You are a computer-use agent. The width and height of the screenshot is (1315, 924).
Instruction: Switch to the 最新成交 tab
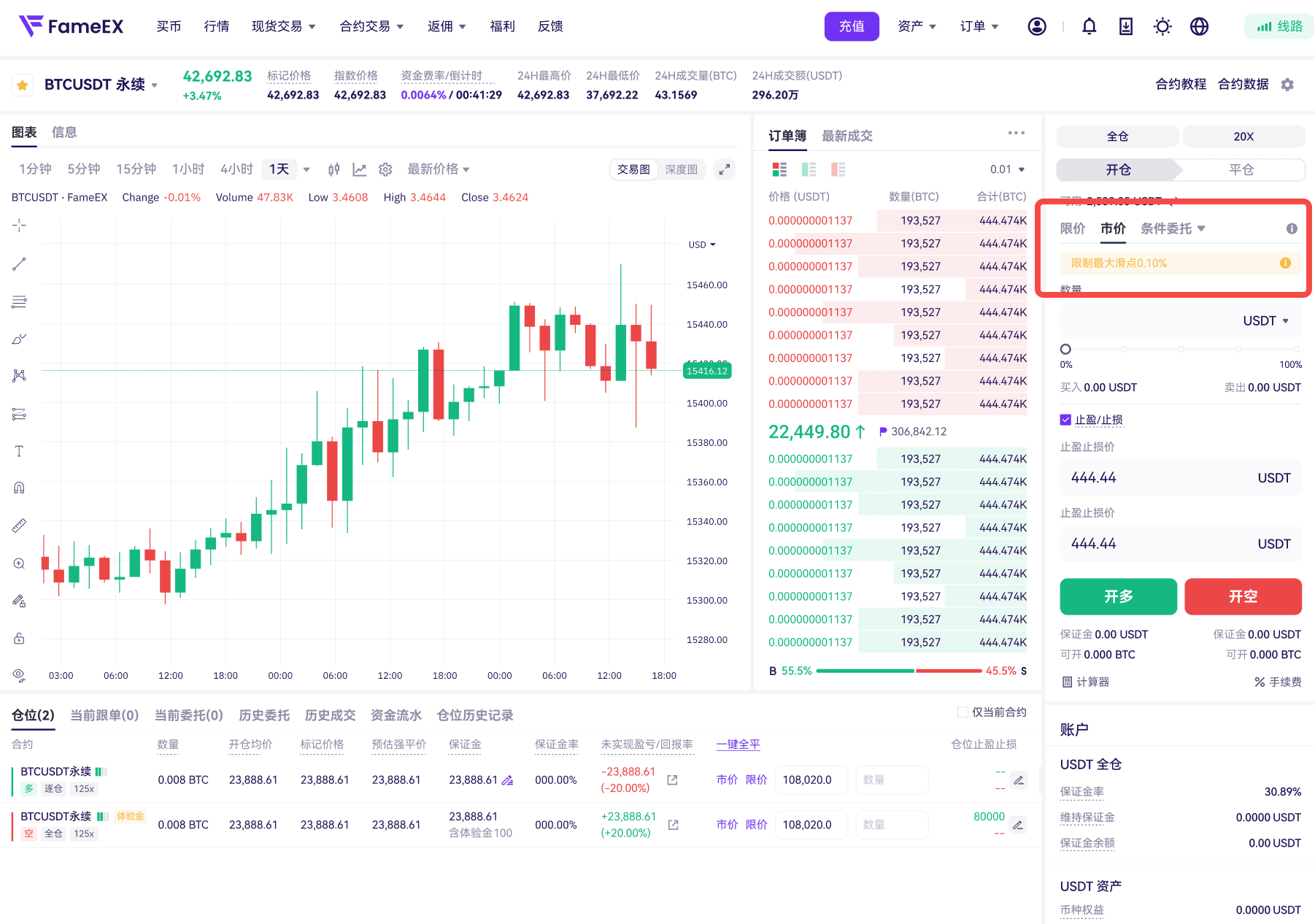pos(847,136)
